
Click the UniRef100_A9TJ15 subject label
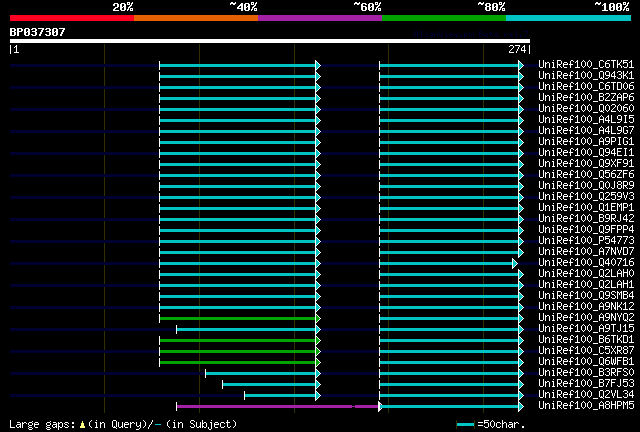pos(586,329)
